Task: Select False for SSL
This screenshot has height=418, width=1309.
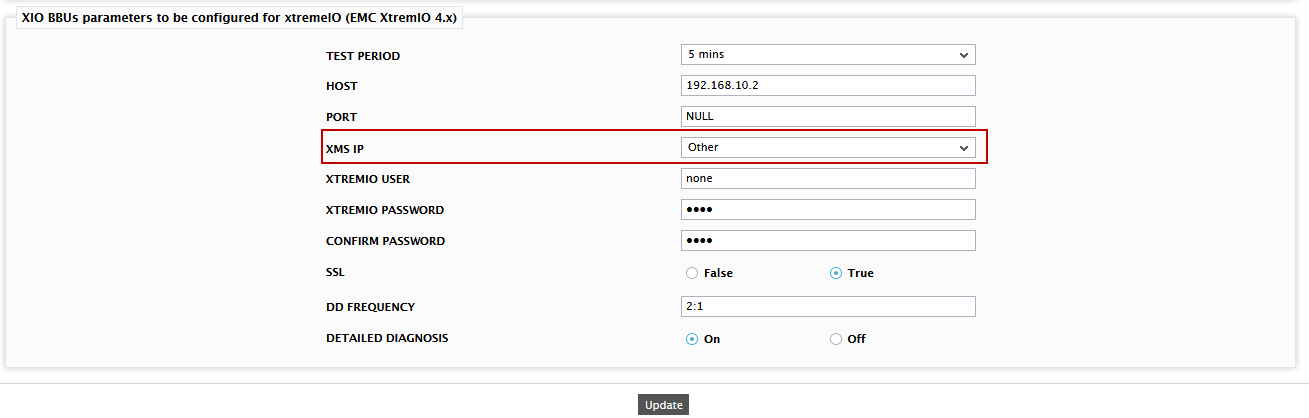Action: [x=692, y=273]
